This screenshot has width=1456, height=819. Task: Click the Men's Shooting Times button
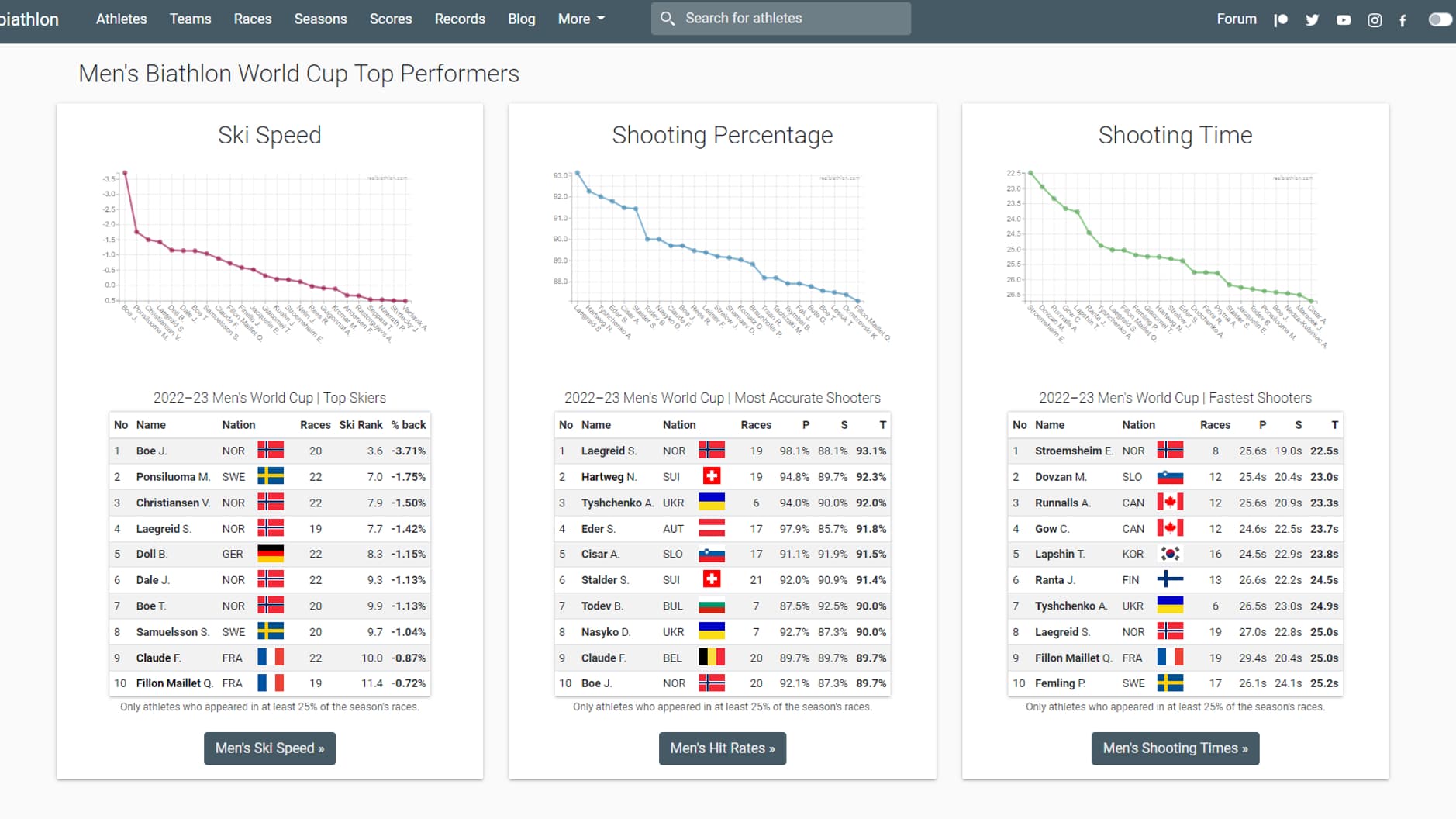click(x=1175, y=748)
